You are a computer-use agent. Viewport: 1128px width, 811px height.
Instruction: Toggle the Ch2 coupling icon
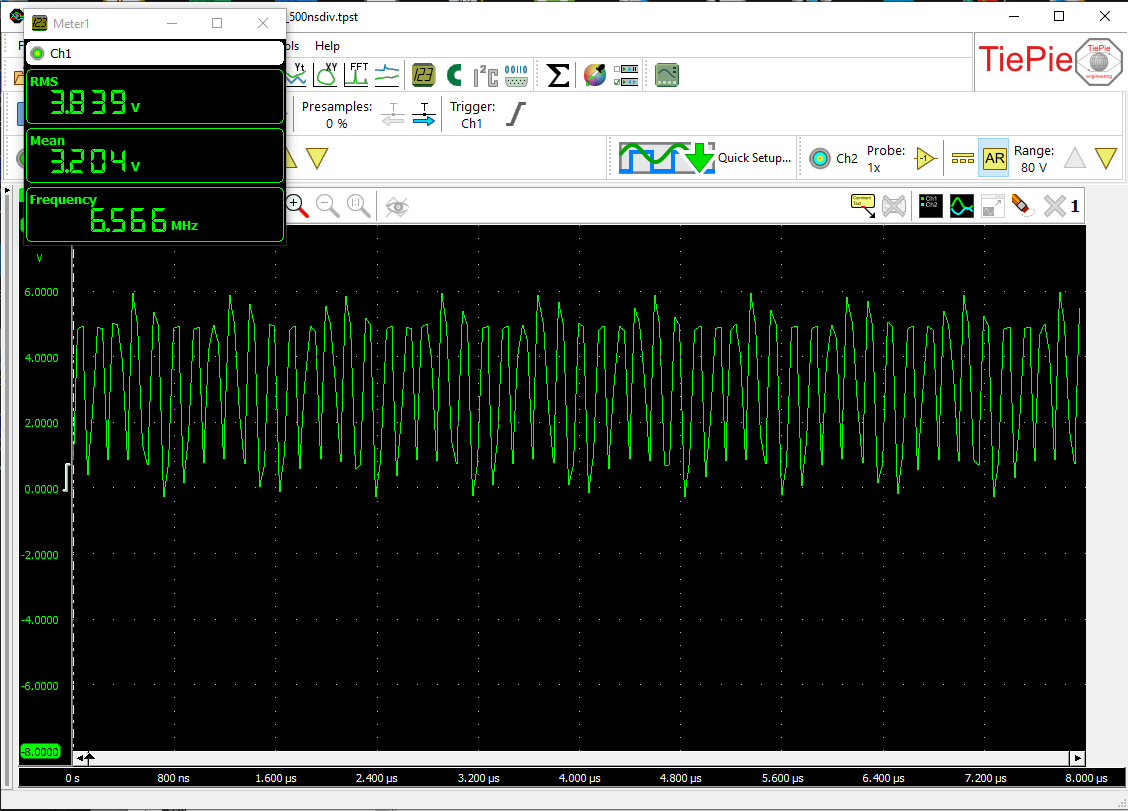point(963,158)
